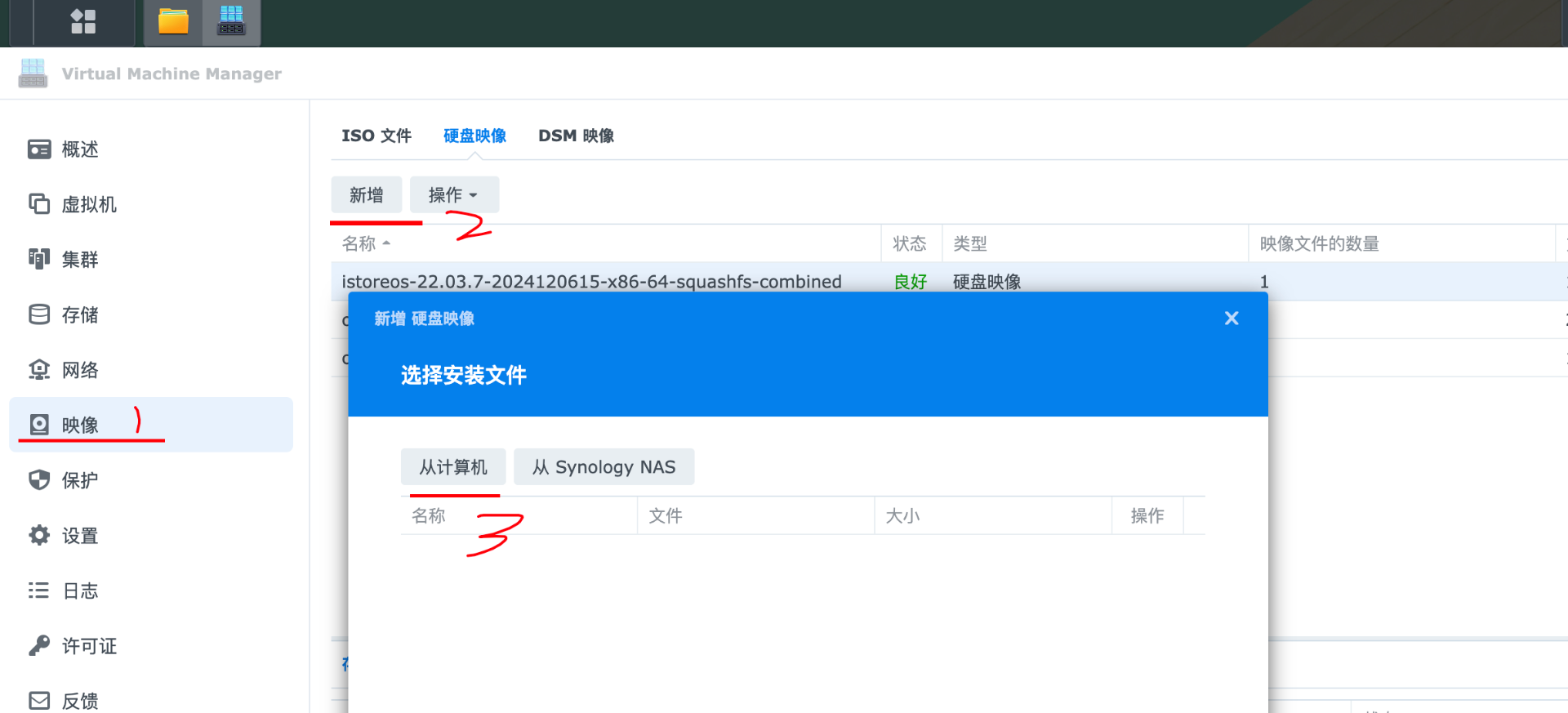Click the 新增 button

pyautogui.click(x=366, y=195)
